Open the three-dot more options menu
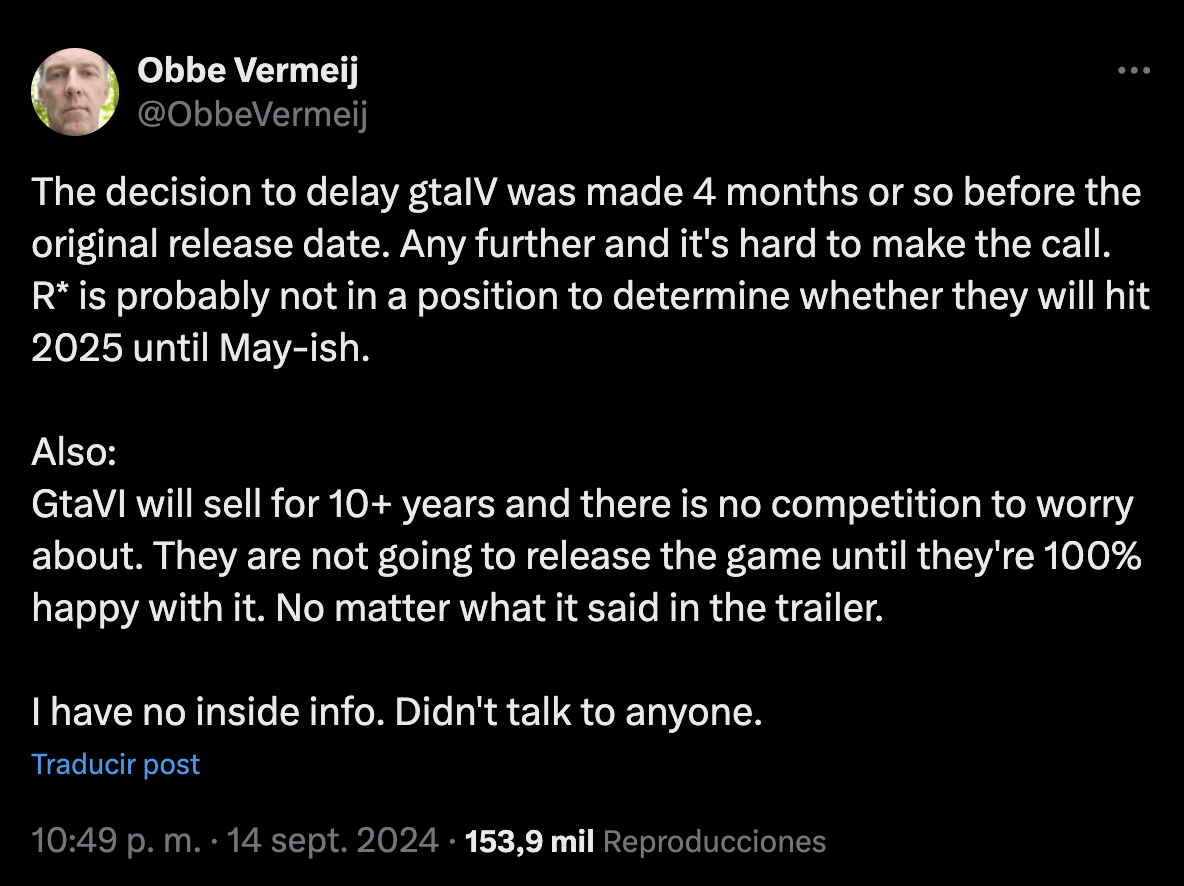 [x=1133, y=70]
